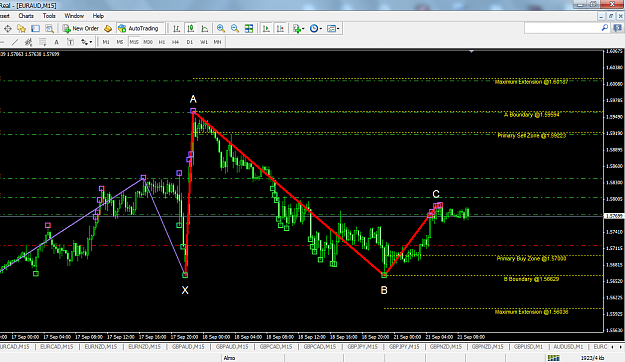Toggle chart shift from right border
The image size is (625, 362).
(x=280, y=29)
